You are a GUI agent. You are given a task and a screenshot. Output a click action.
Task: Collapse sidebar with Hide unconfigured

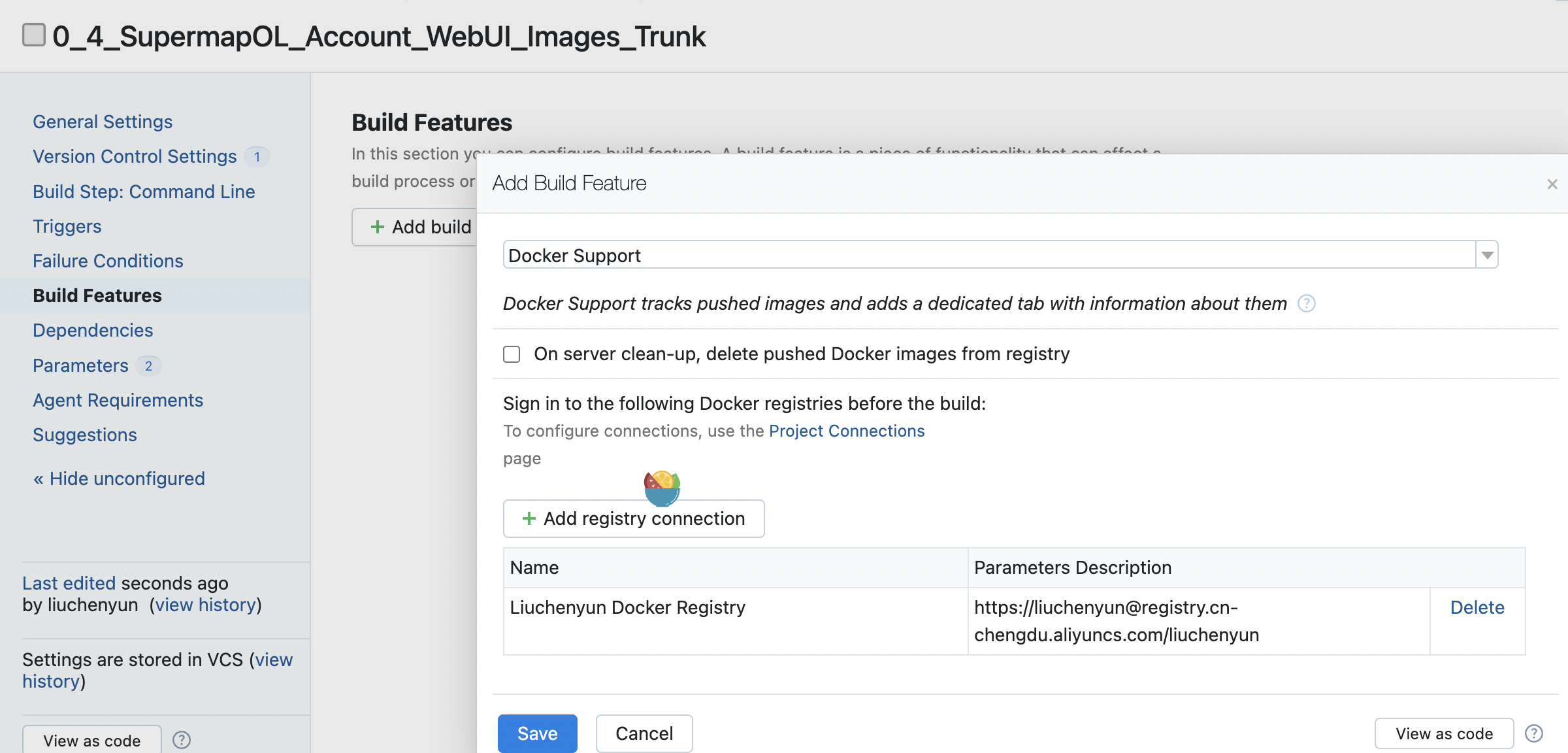(x=119, y=478)
